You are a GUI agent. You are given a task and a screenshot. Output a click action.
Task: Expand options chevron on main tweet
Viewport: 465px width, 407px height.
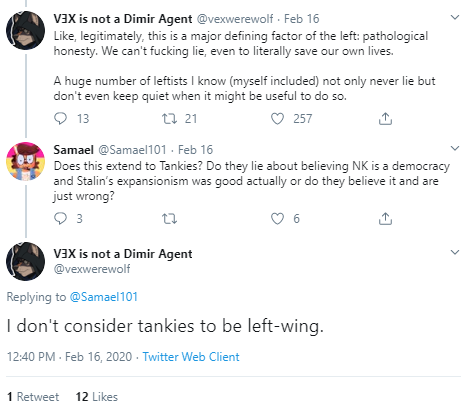click(455, 252)
